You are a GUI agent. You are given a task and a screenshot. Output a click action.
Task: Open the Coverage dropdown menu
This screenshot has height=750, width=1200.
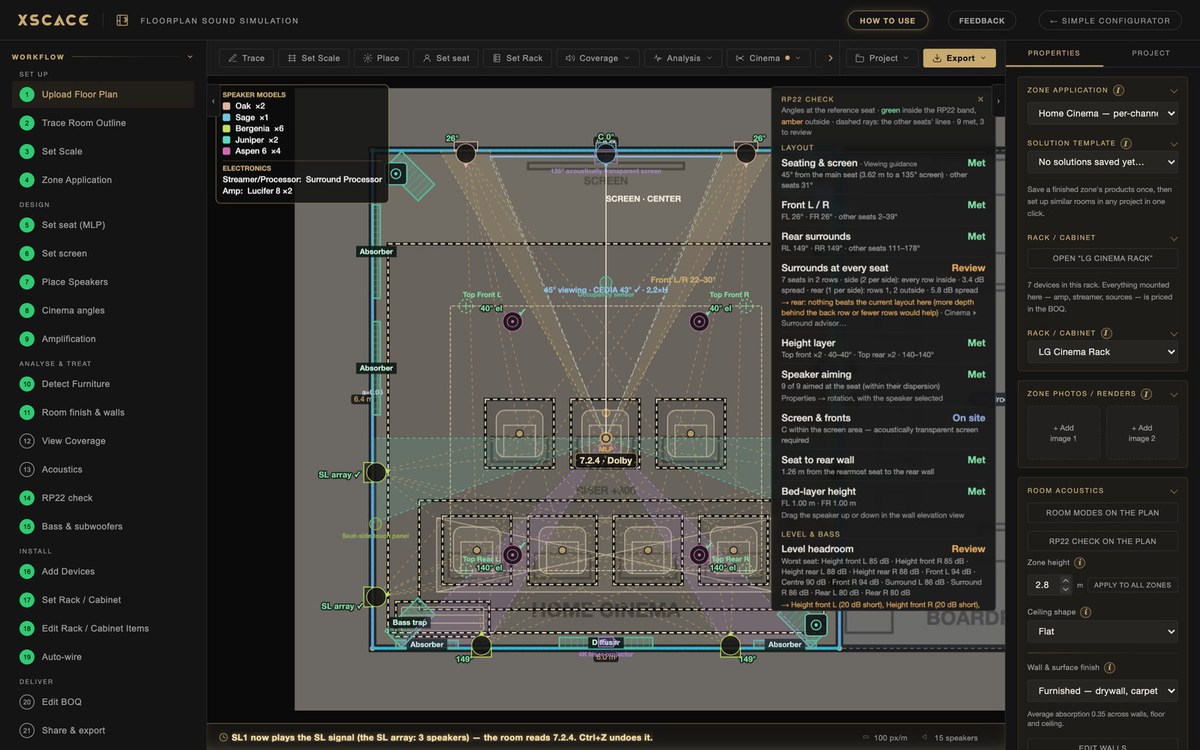pos(598,58)
